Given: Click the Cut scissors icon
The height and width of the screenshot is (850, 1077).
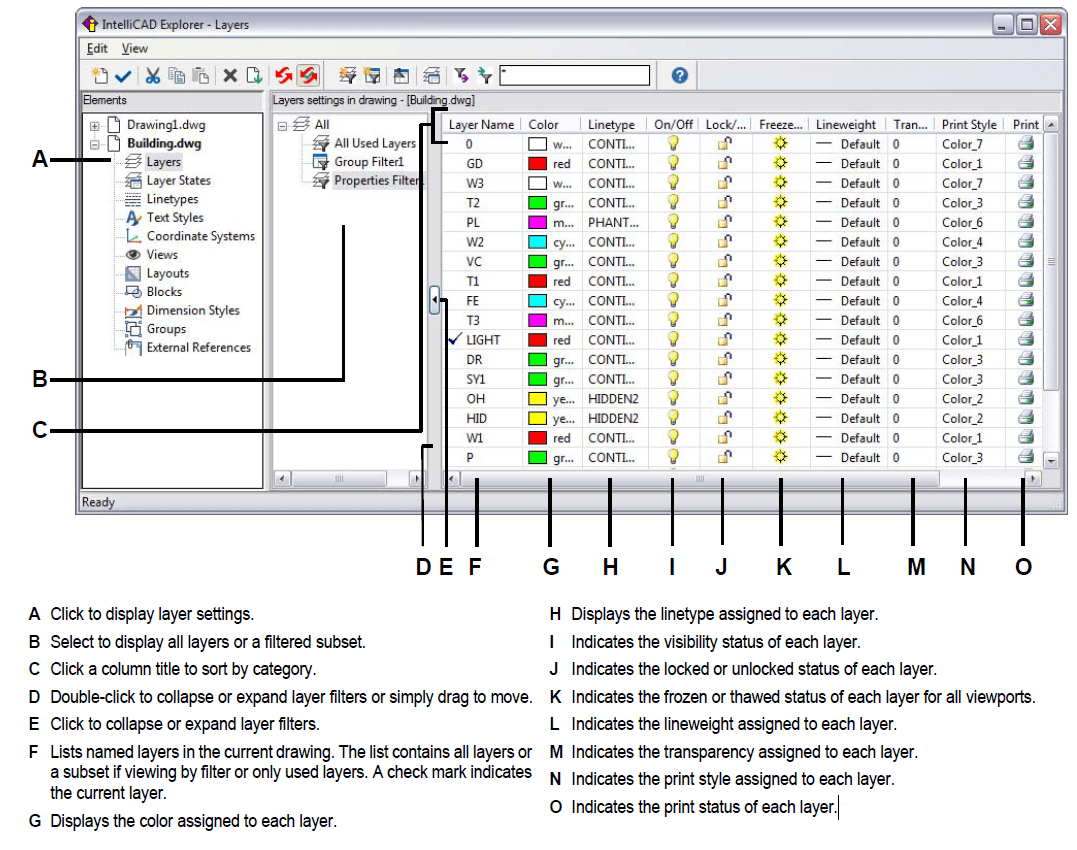Looking at the screenshot, I should tap(152, 76).
